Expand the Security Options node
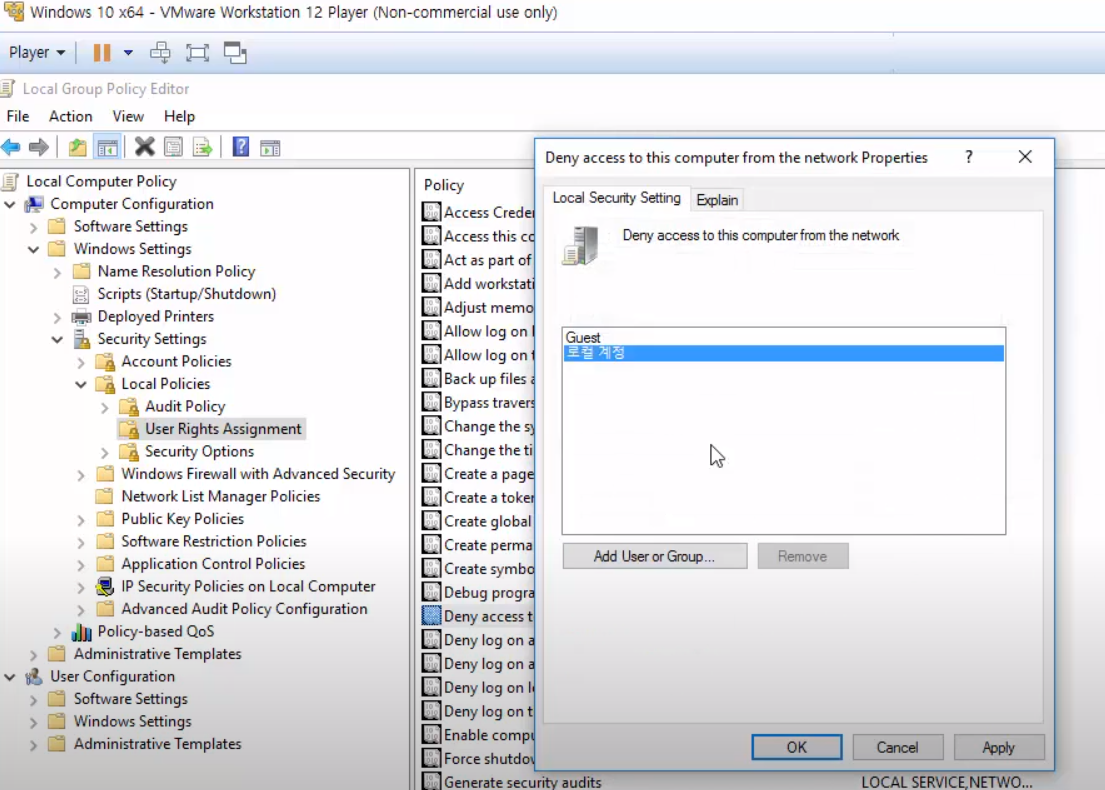Image resolution: width=1105 pixels, height=790 pixels. point(105,452)
